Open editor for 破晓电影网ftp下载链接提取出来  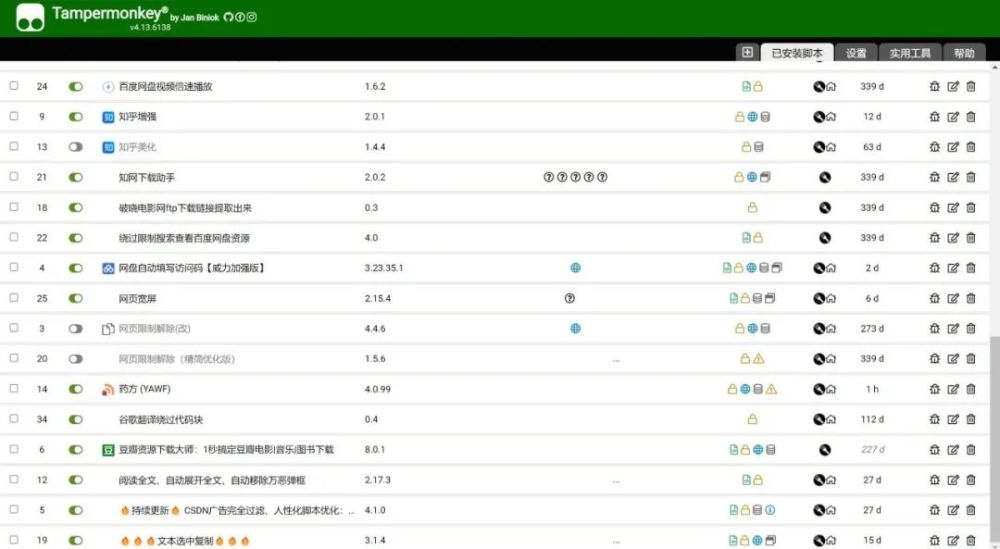953,207
